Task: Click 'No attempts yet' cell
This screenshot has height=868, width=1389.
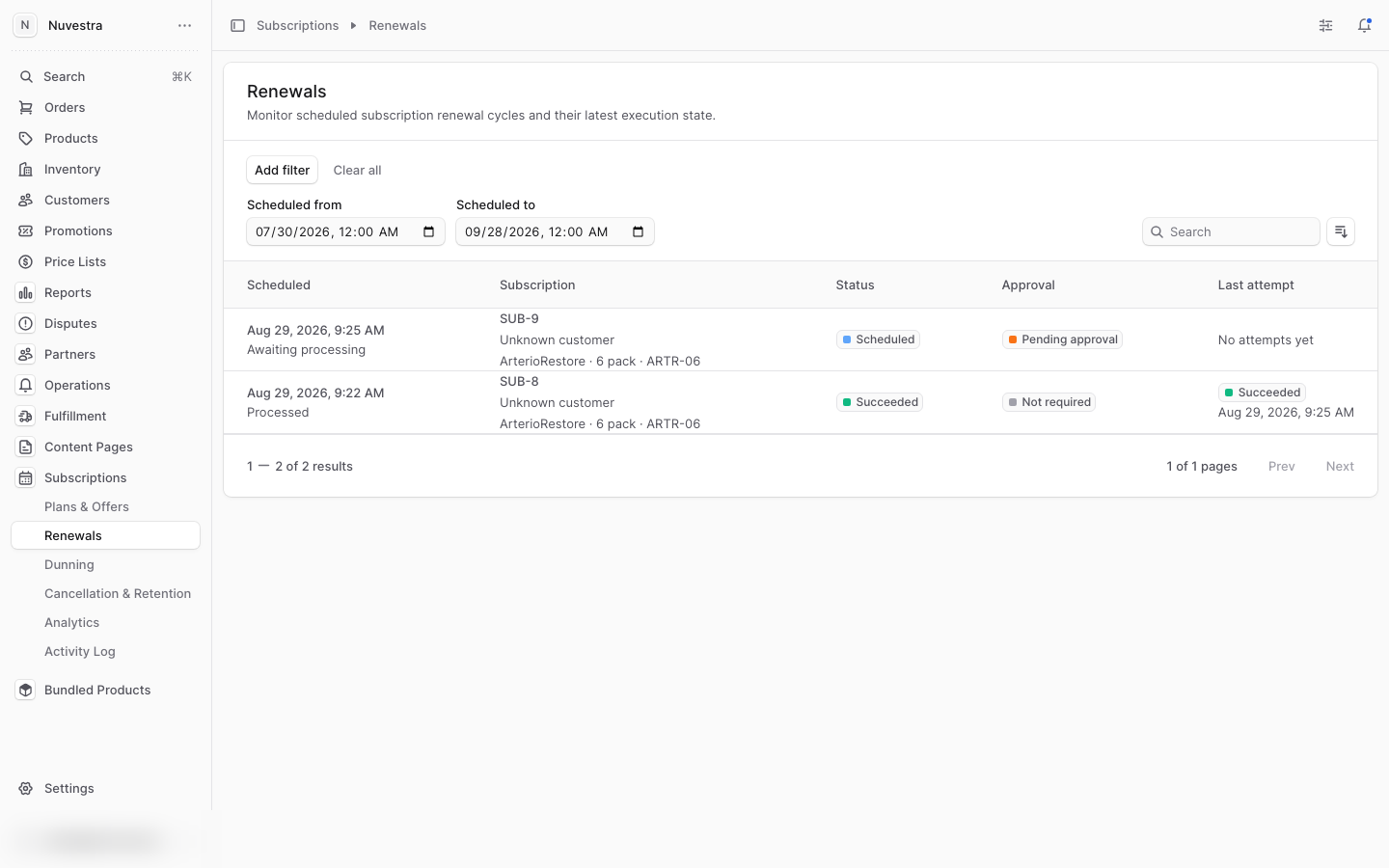Action: coord(1266,339)
